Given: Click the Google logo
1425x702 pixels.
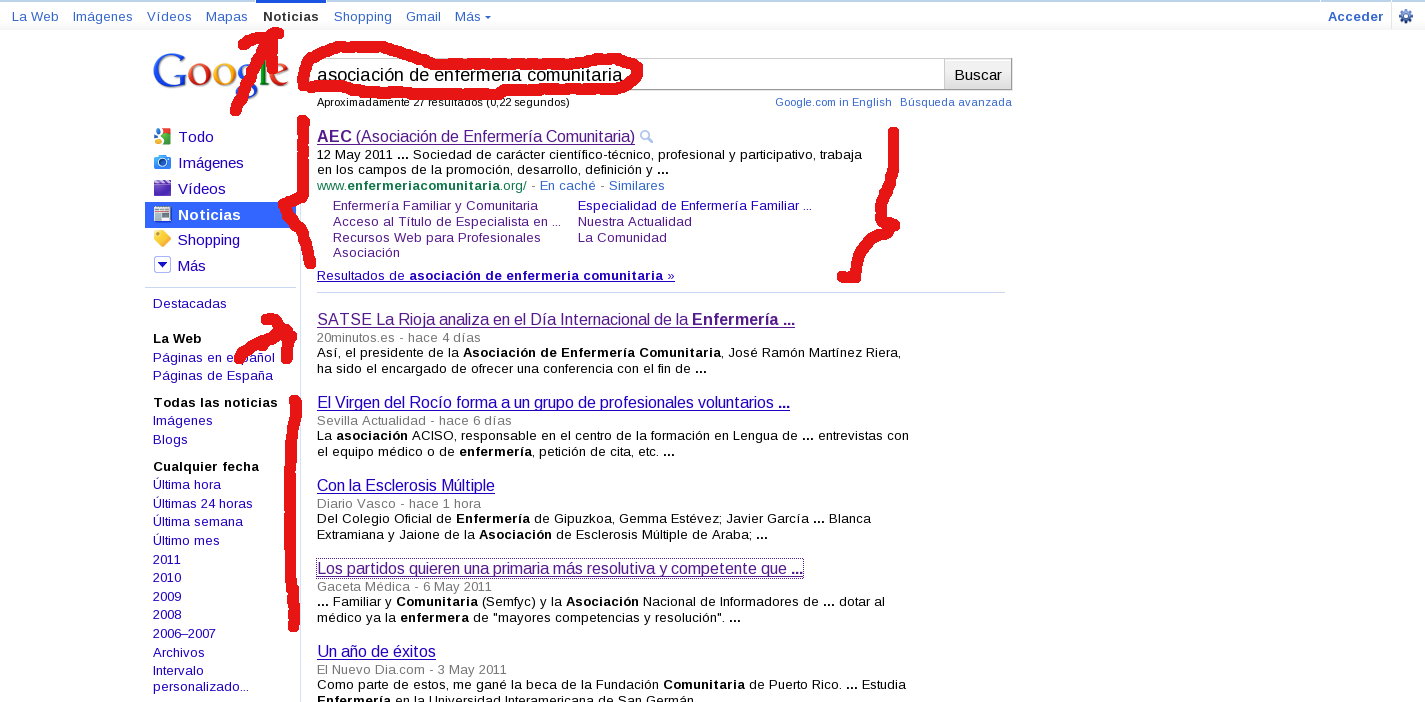Looking at the screenshot, I should pos(220,73).
